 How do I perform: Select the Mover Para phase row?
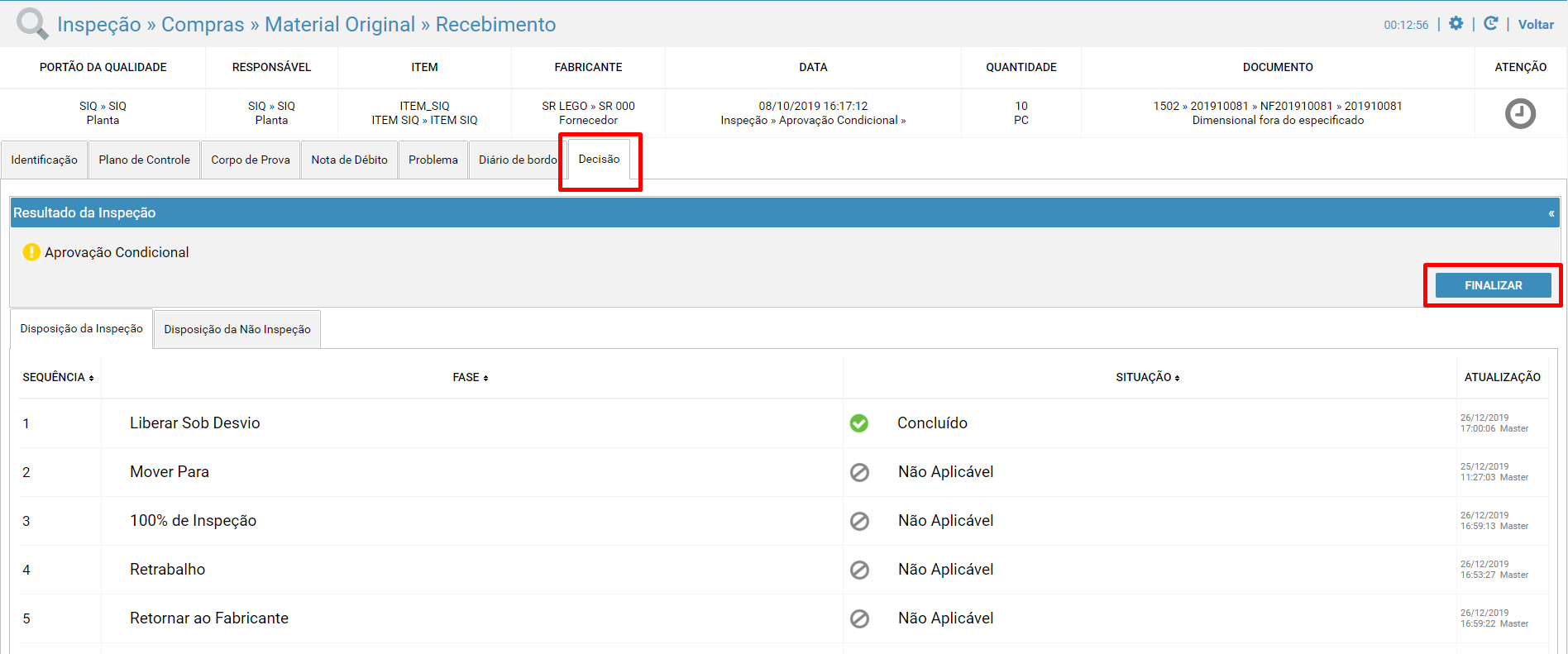click(783, 472)
